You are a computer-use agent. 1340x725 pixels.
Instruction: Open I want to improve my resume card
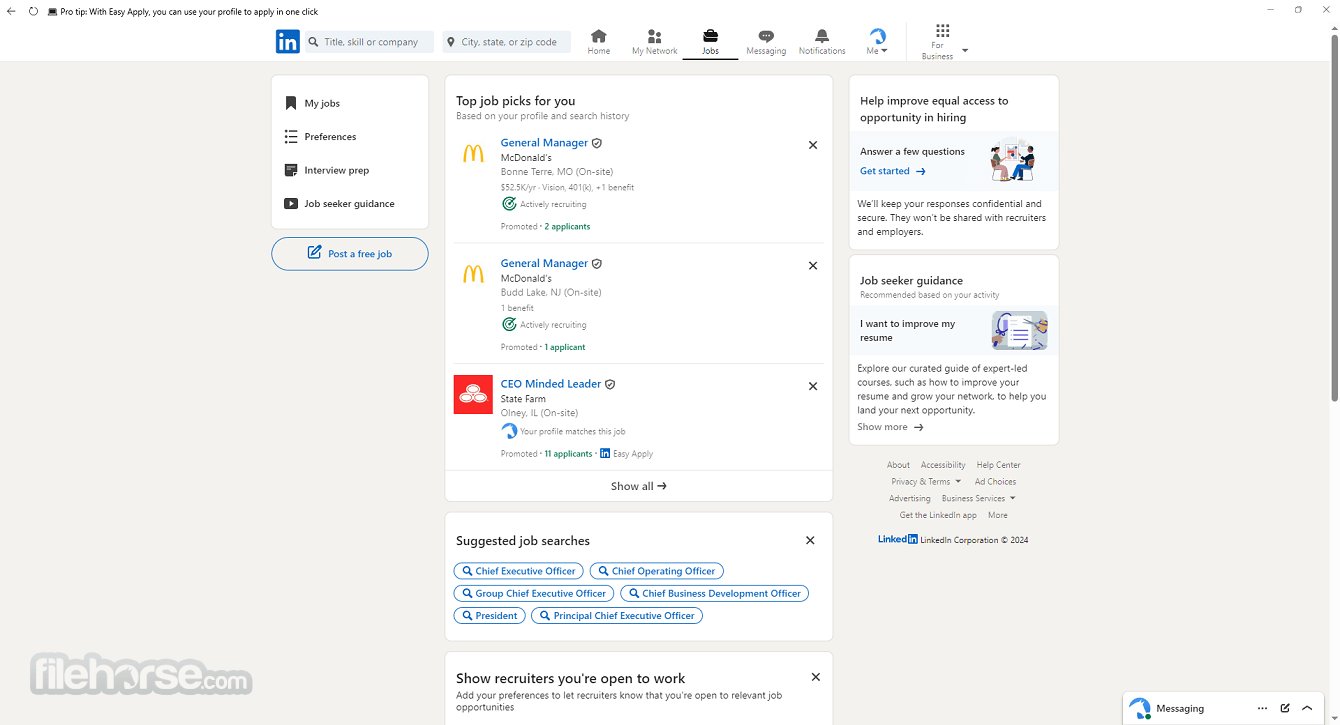click(x=954, y=330)
